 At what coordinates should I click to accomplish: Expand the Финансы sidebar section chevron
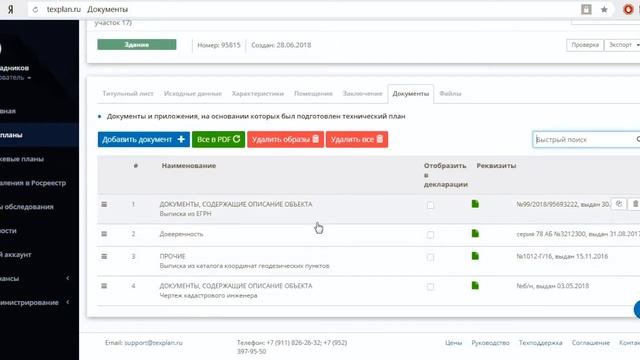point(68,278)
